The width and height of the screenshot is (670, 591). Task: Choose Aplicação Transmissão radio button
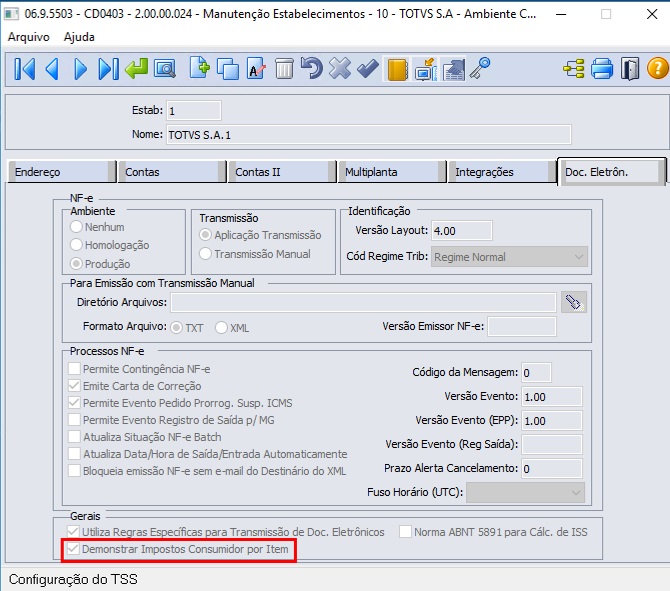(206, 235)
